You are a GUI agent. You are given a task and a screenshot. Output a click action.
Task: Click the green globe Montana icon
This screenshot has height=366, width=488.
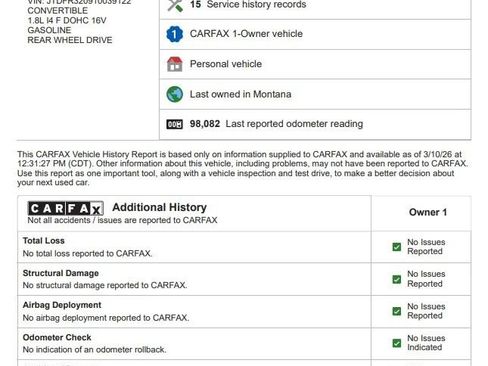(175, 94)
